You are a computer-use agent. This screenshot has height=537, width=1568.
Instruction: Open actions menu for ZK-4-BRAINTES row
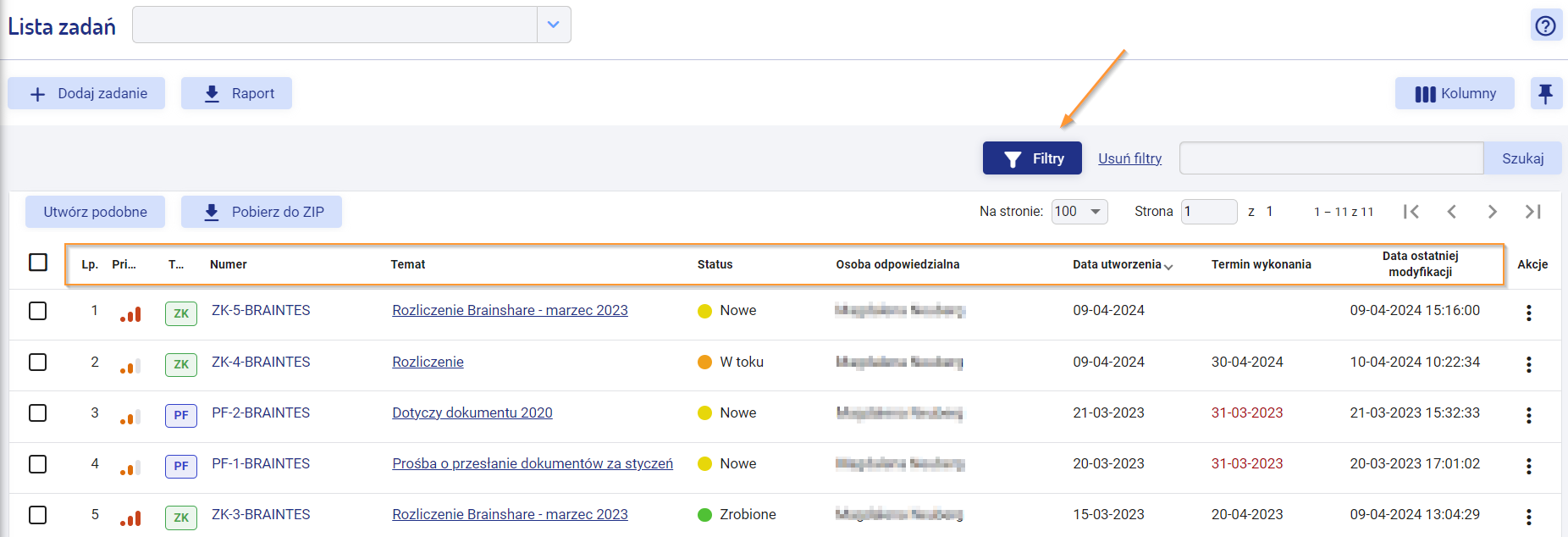(x=1529, y=364)
